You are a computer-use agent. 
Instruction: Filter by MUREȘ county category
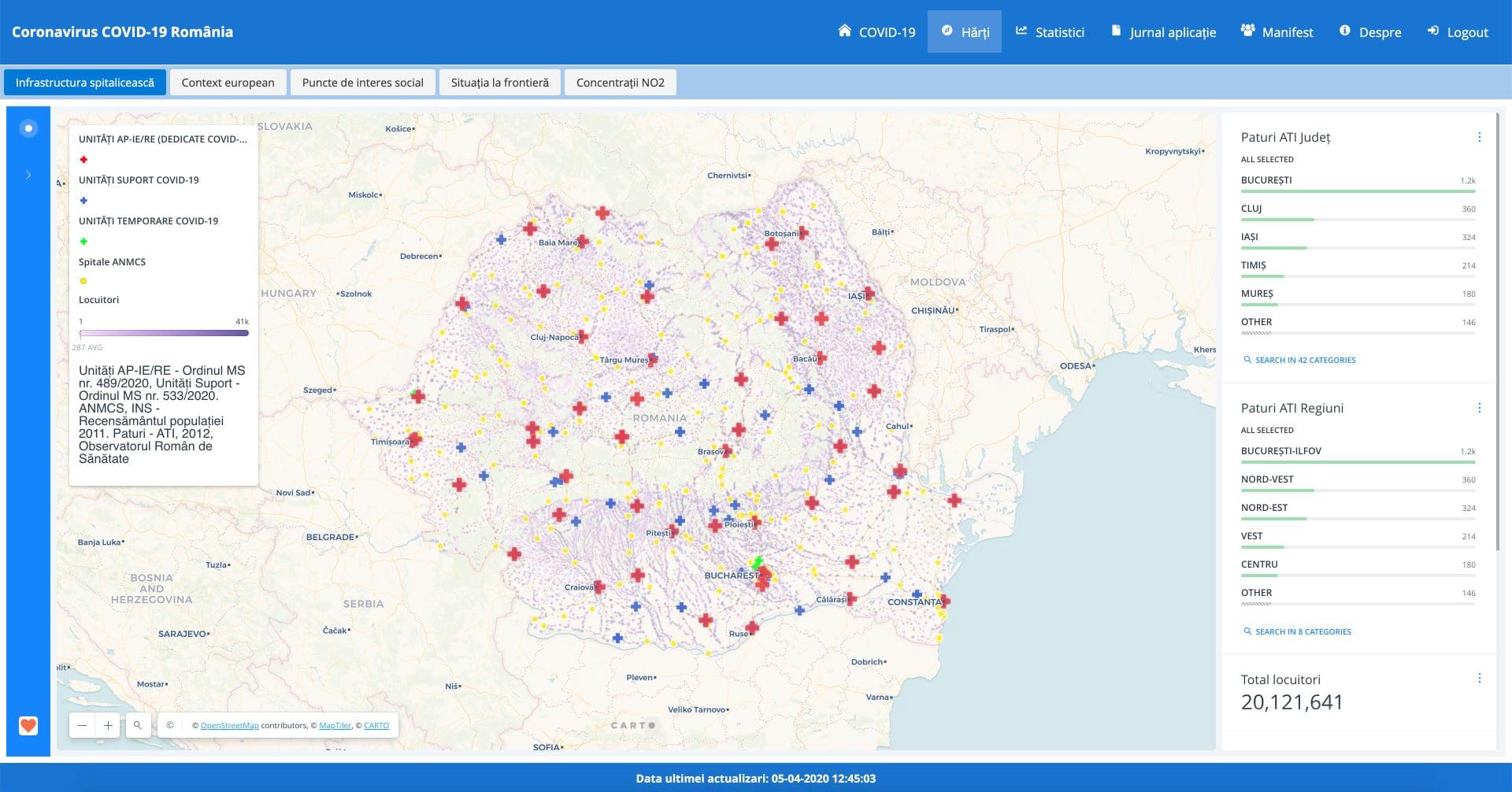[x=1358, y=296]
